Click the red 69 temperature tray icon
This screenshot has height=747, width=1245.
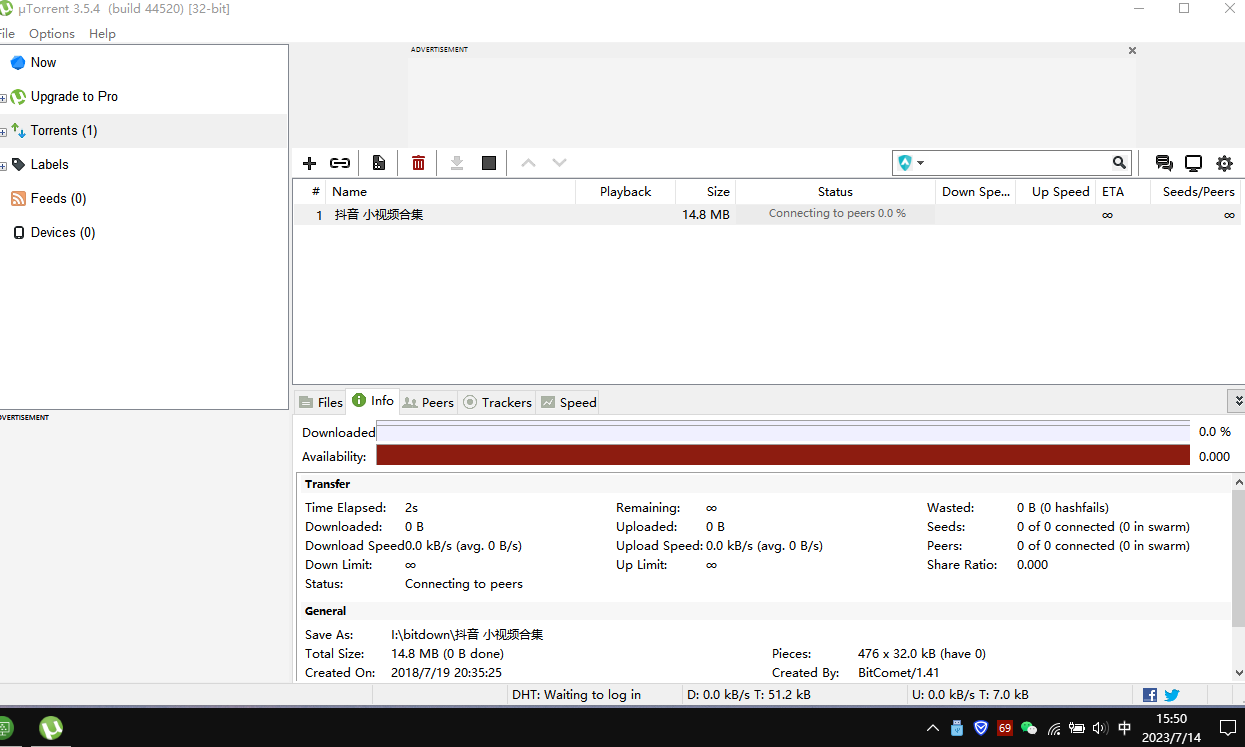(x=1005, y=728)
